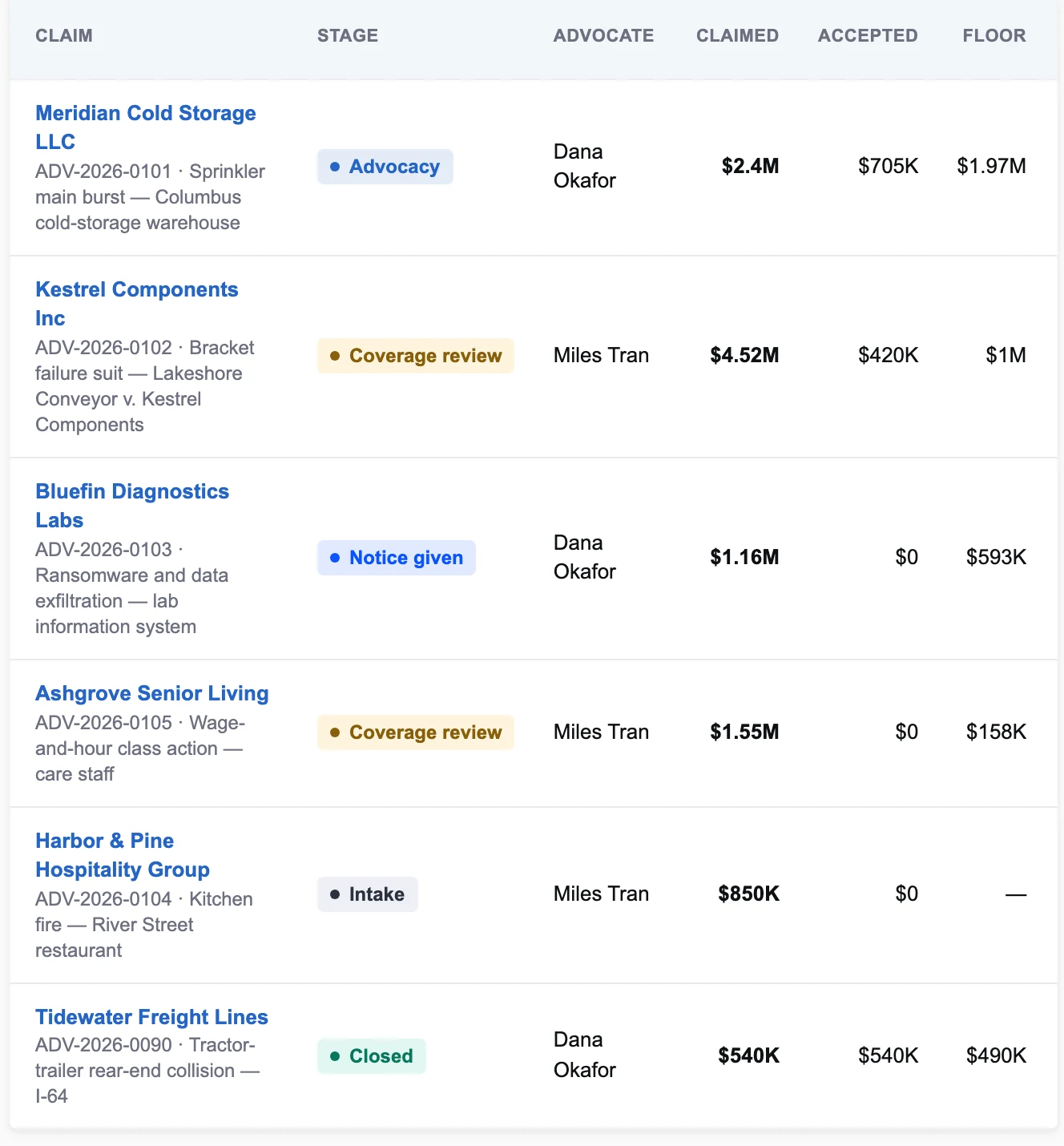
Task: Sort by the Stage column header
Action: [x=348, y=35]
